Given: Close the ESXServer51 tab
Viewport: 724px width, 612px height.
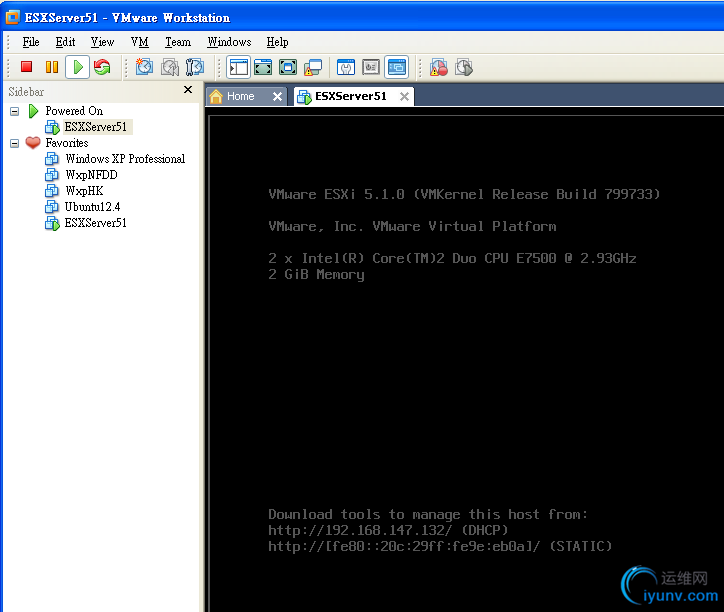Looking at the screenshot, I should 404,97.
